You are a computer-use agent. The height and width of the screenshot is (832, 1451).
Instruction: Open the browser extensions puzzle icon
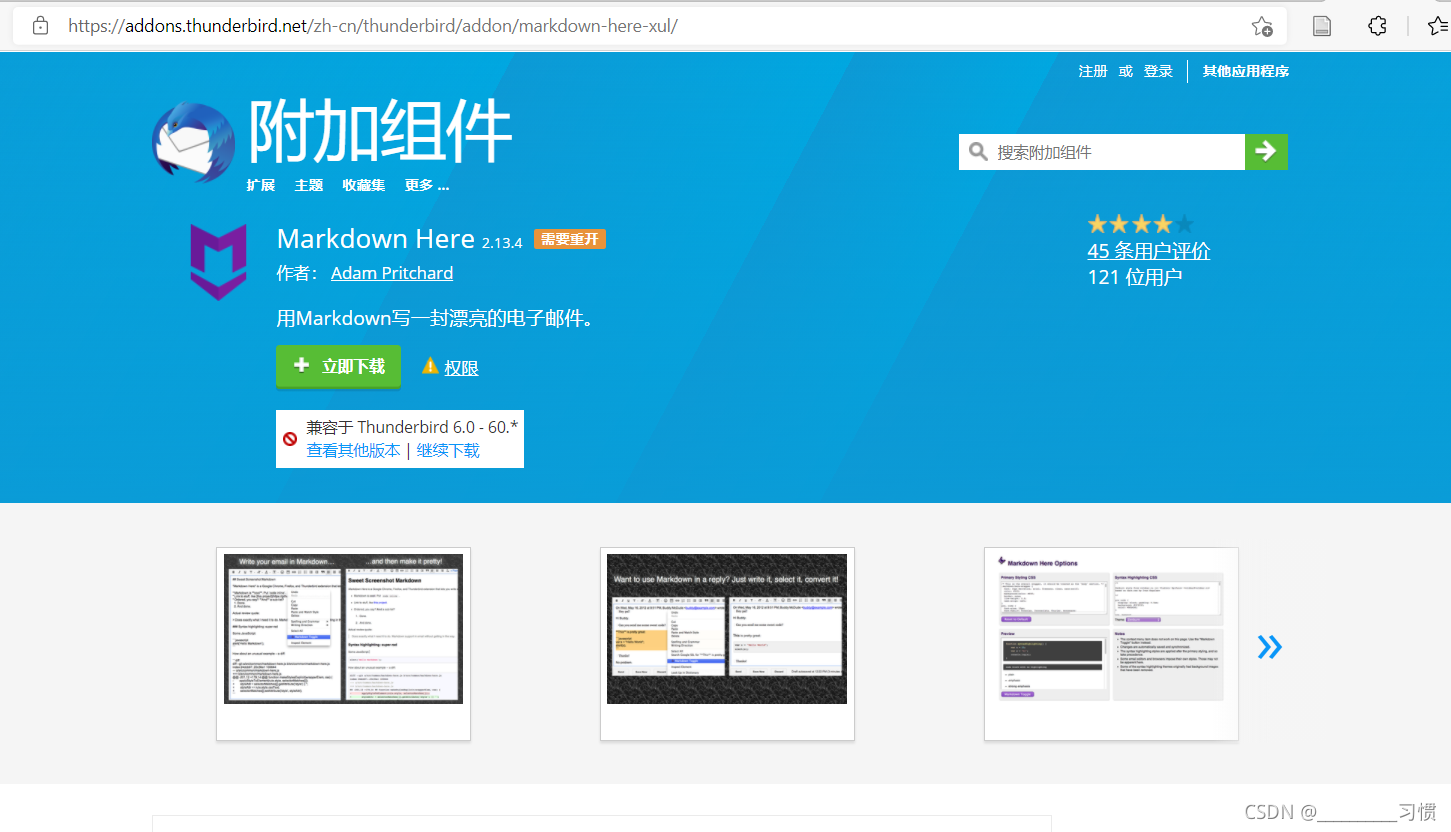[1377, 26]
